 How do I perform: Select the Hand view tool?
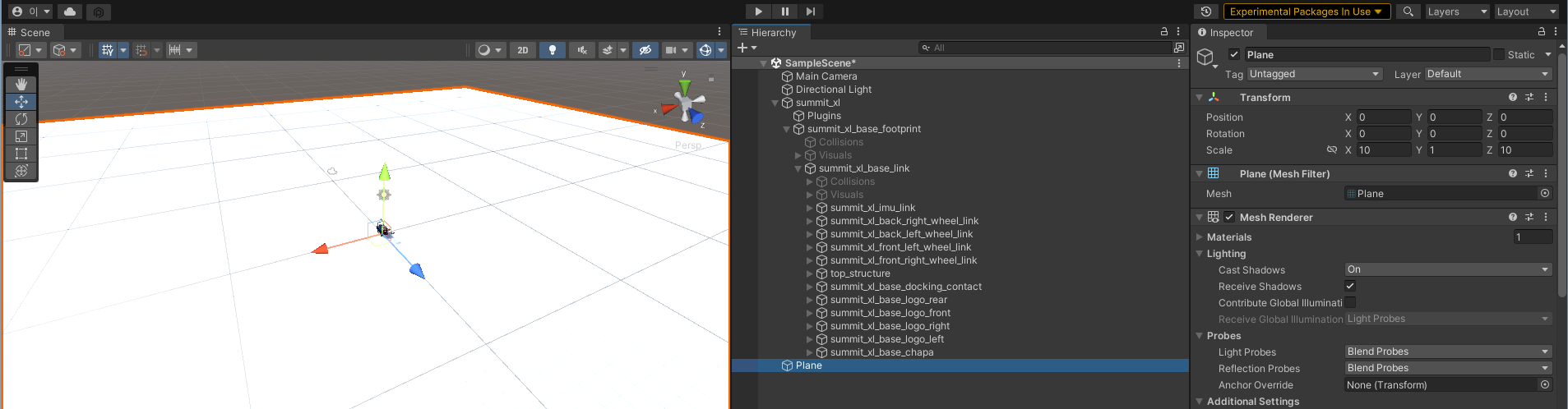(21, 84)
